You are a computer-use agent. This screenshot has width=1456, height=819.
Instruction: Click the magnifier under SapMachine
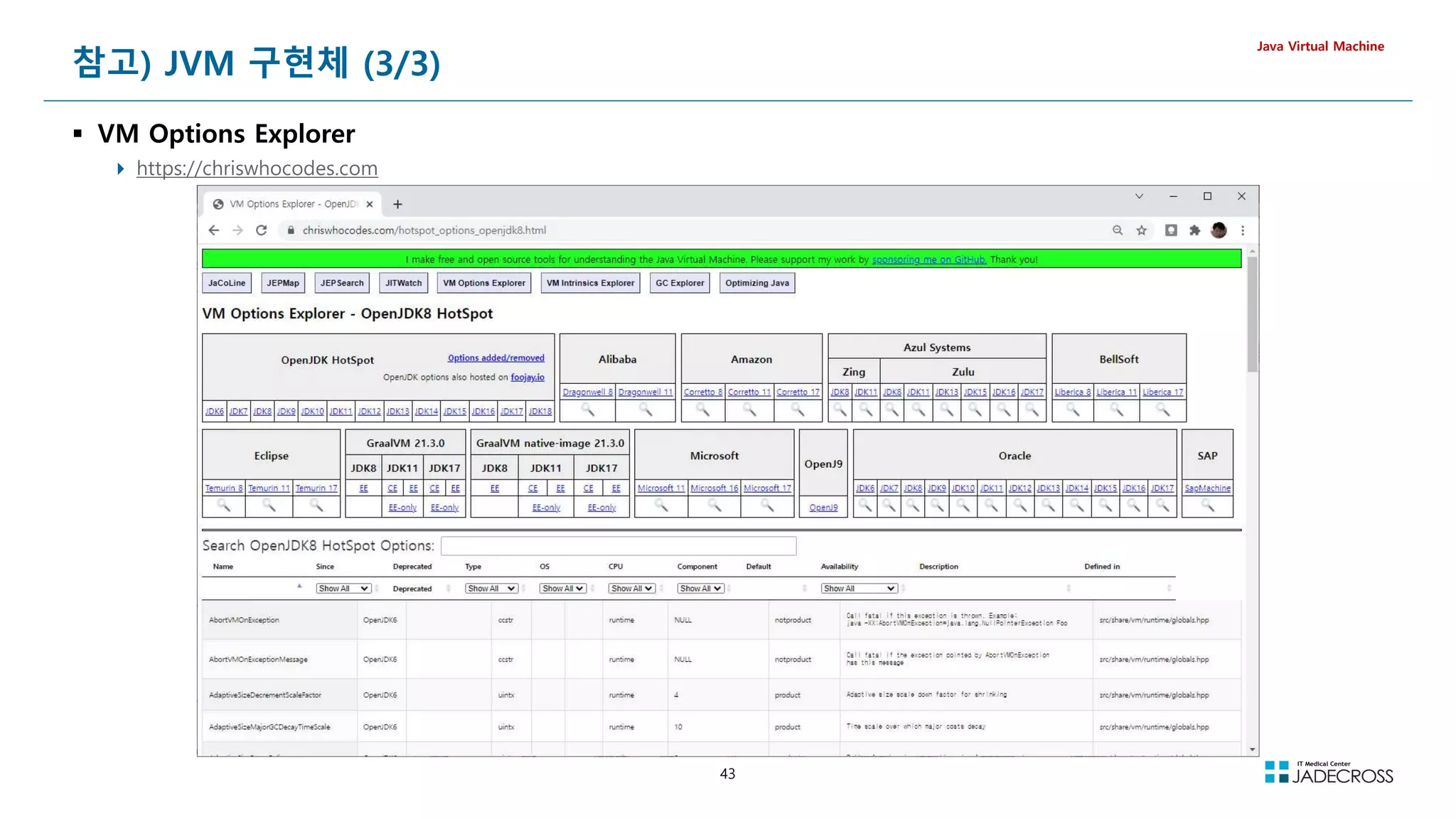(1207, 505)
